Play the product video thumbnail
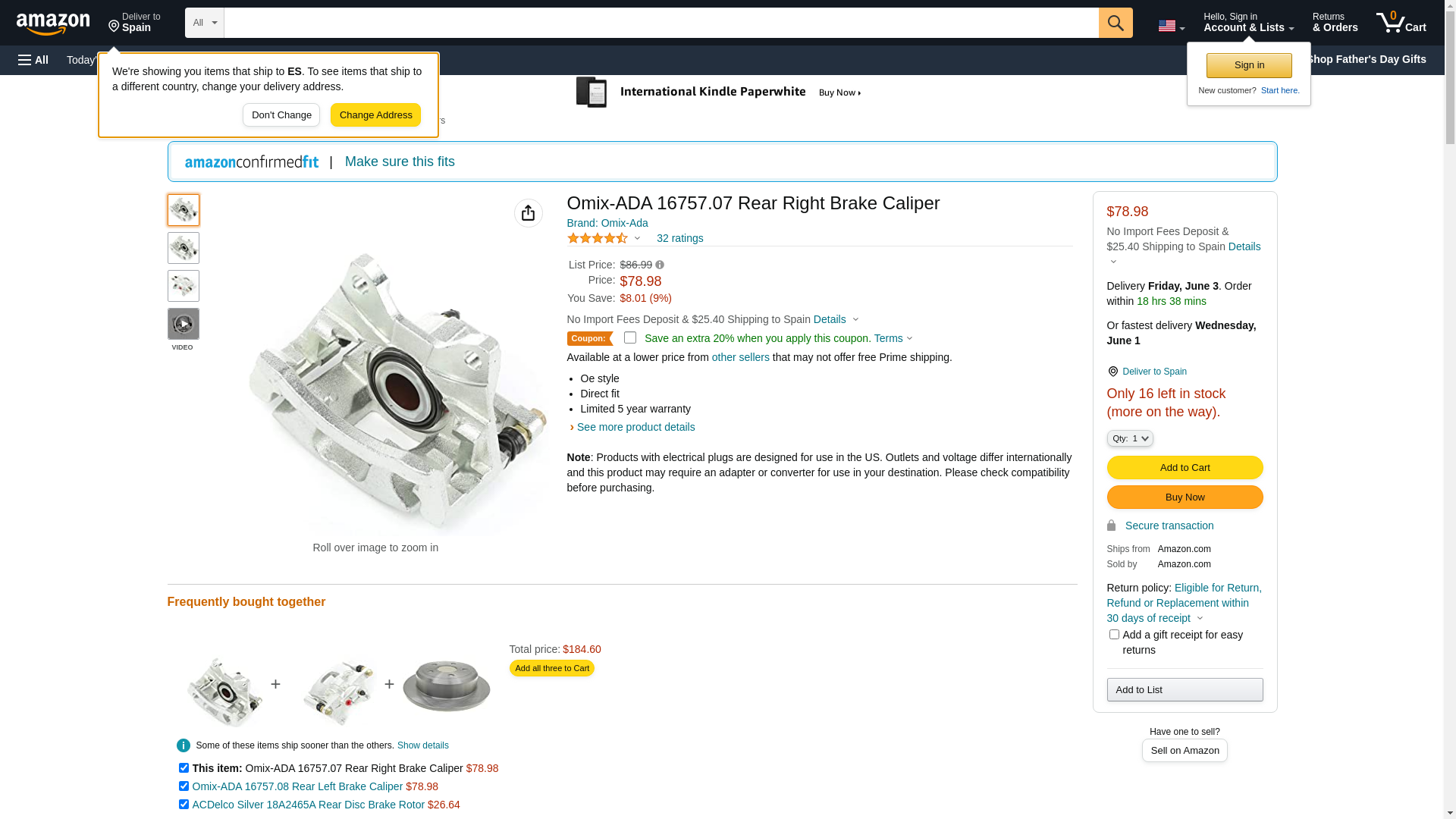1456x819 pixels. [x=184, y=325]
